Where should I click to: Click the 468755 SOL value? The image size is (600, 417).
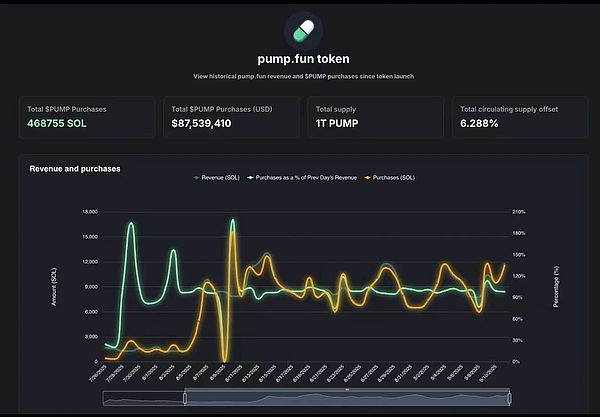coord(57,123)
